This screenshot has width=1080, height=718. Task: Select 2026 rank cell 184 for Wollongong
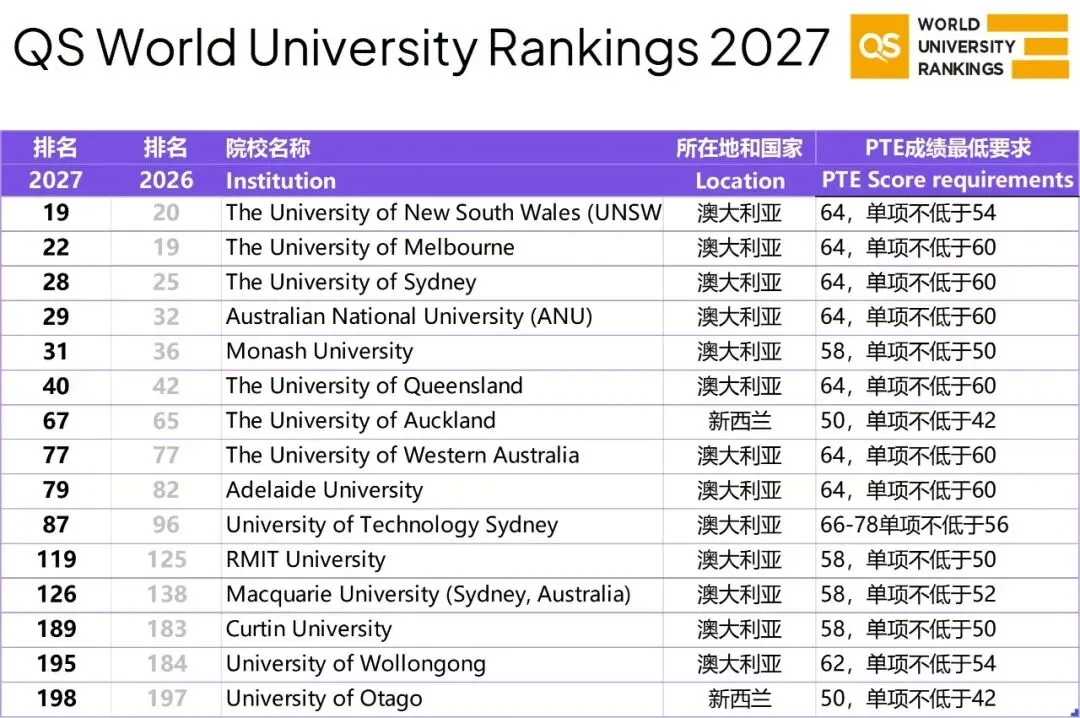(166, 664)
